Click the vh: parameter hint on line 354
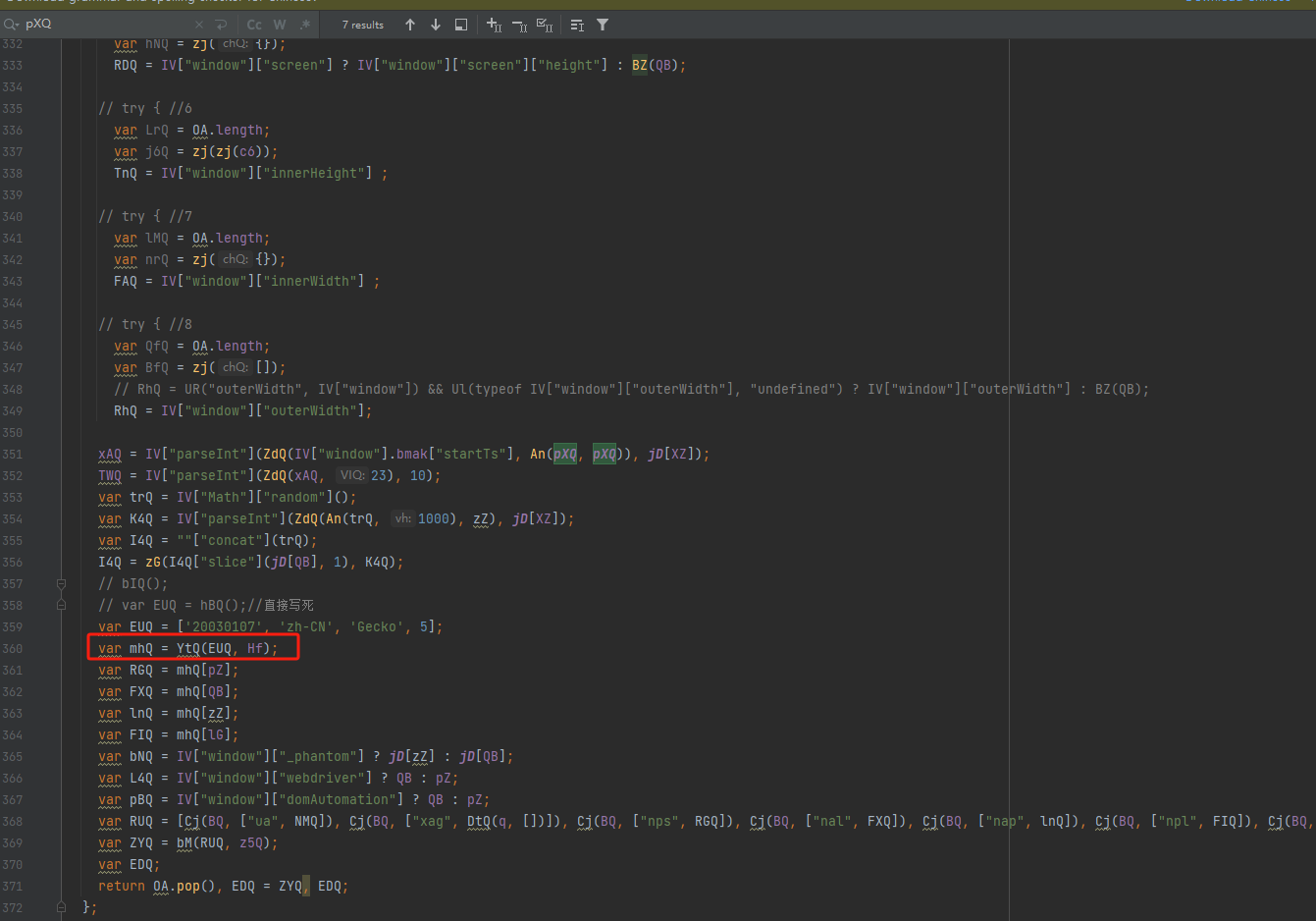1316x921 pixels. [403, 518]
